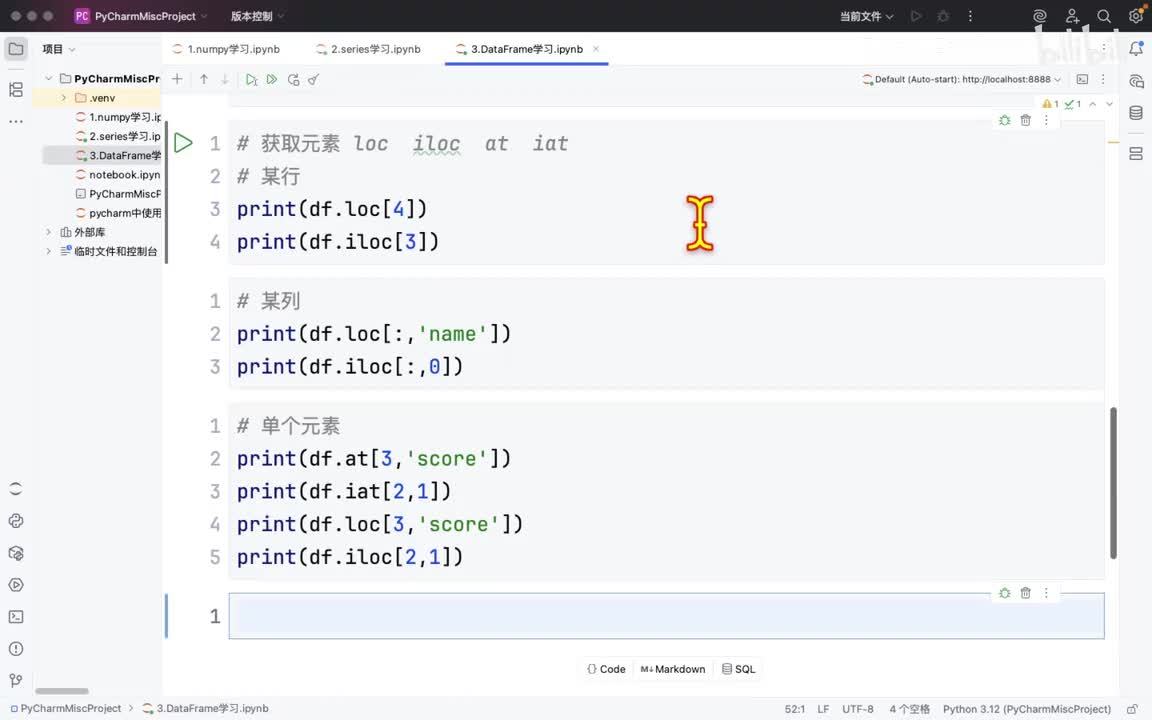Click the LF line separator widget

click(x=823, y=709)
